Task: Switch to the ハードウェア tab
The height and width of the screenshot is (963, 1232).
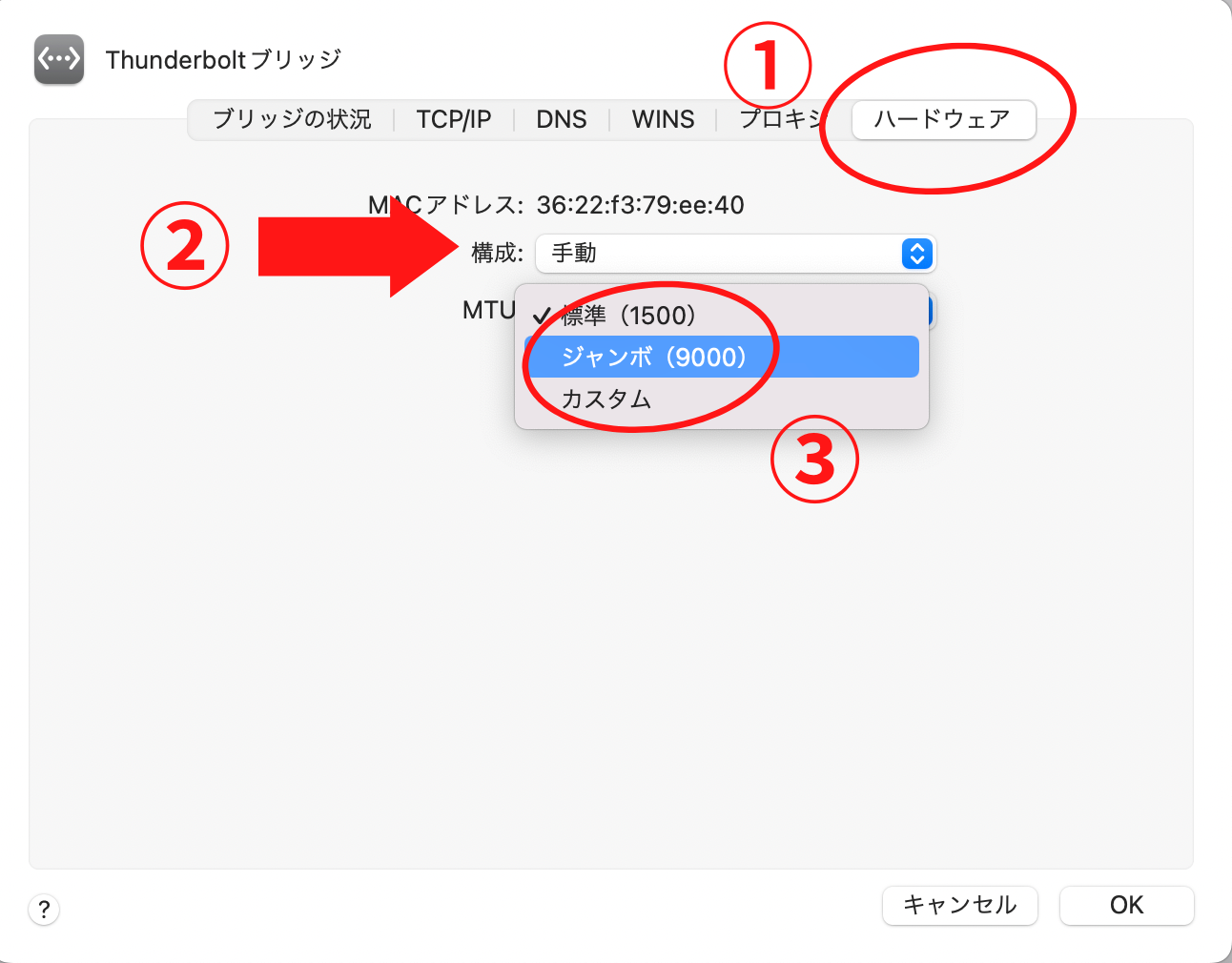Action: tap(942, 119)
